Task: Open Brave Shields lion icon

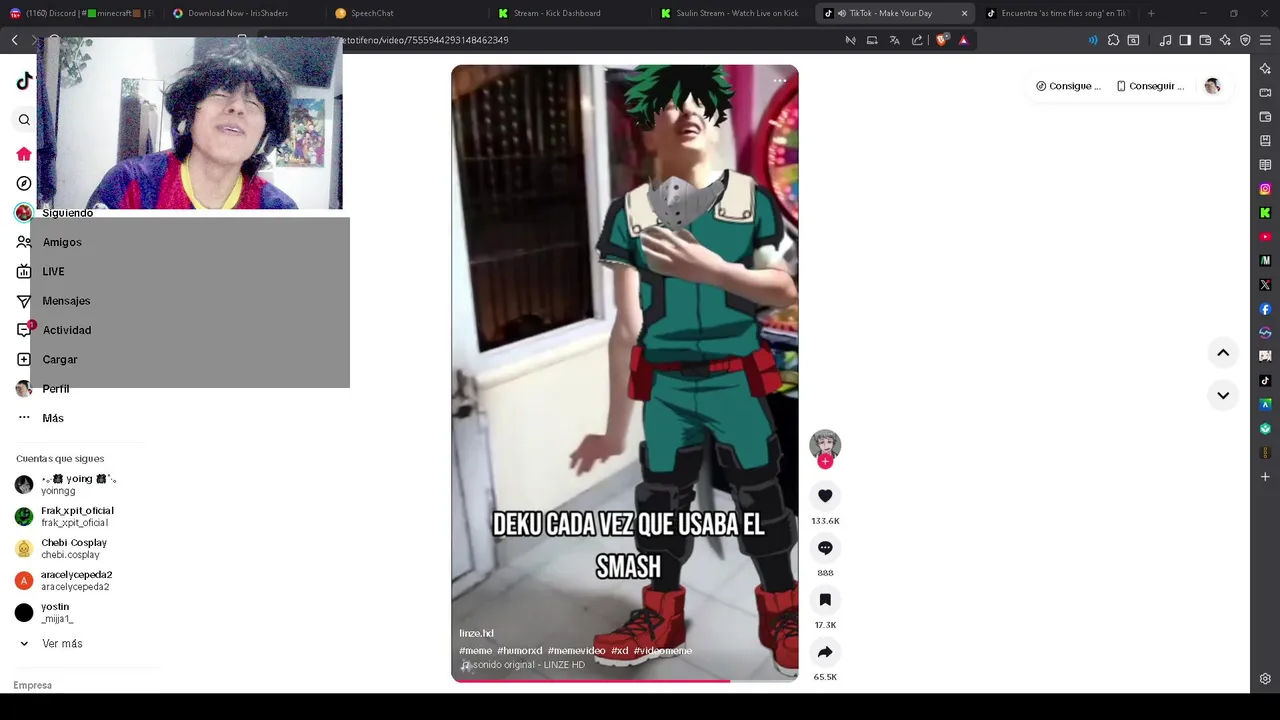Action: (x=942, y=40)
